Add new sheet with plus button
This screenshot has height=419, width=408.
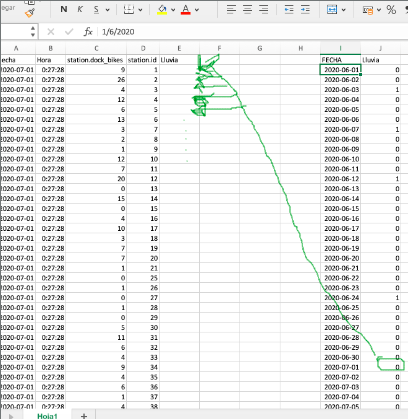tap(84, 416)
